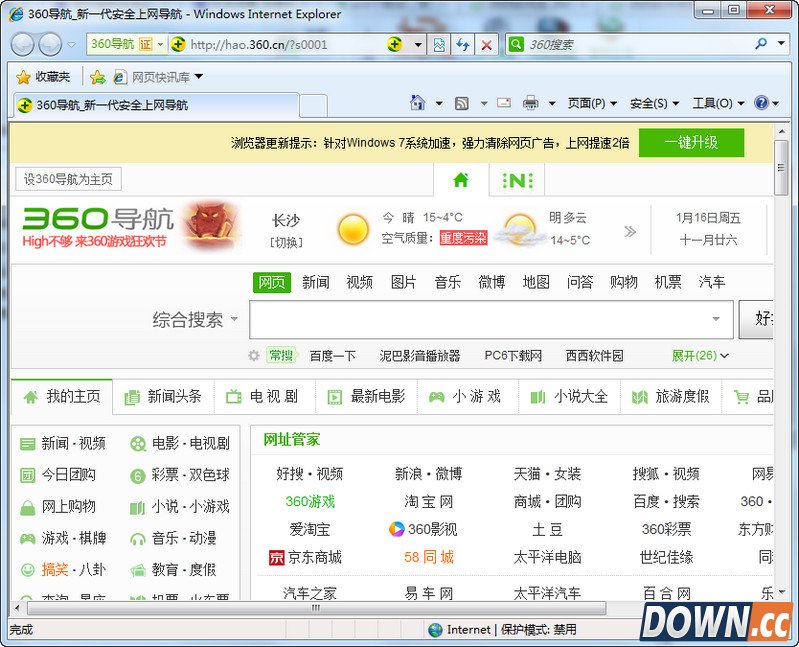This screenshot has width=799, height=647.
Task: Click the 京东商城 link with the red 京 icon
Action: click(305, 557)
